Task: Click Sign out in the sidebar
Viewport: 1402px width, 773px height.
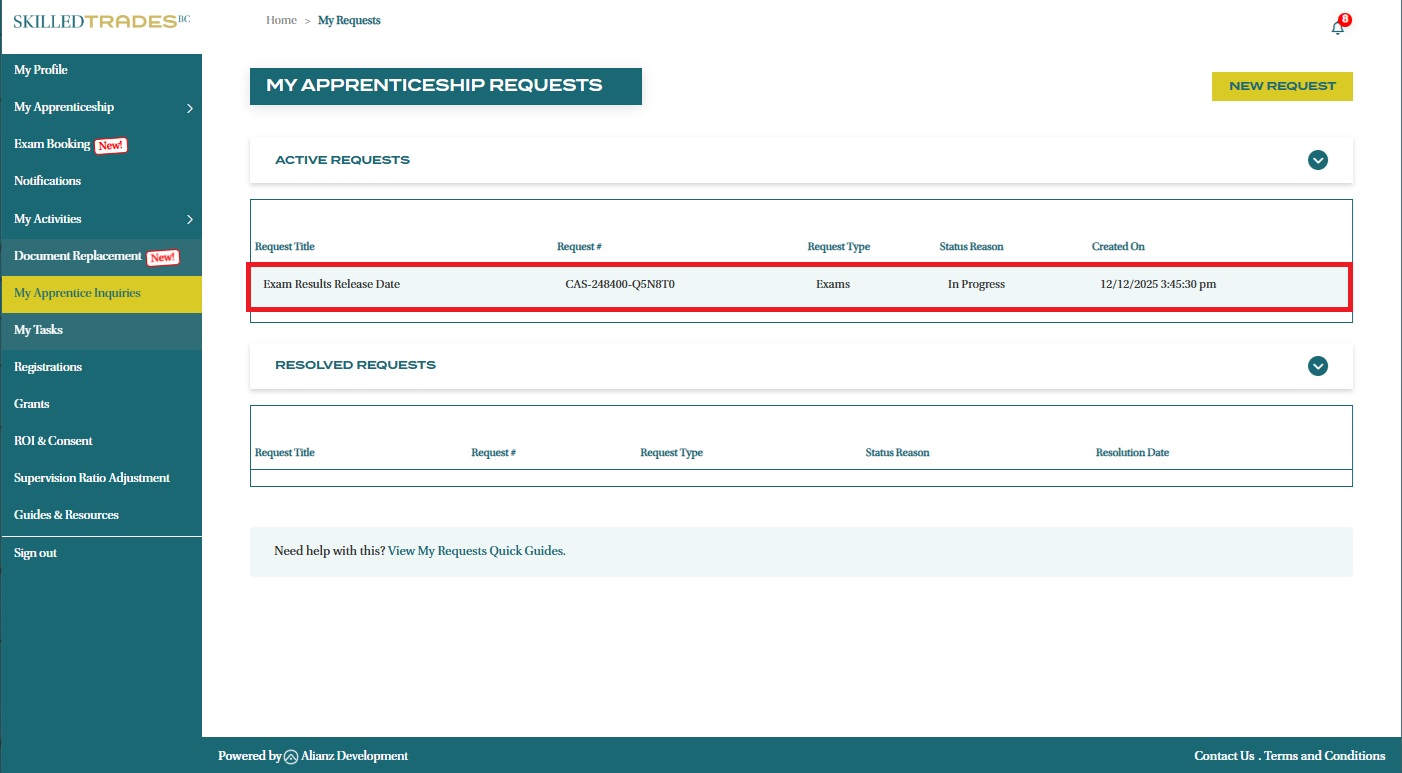Action: (35, 553)
